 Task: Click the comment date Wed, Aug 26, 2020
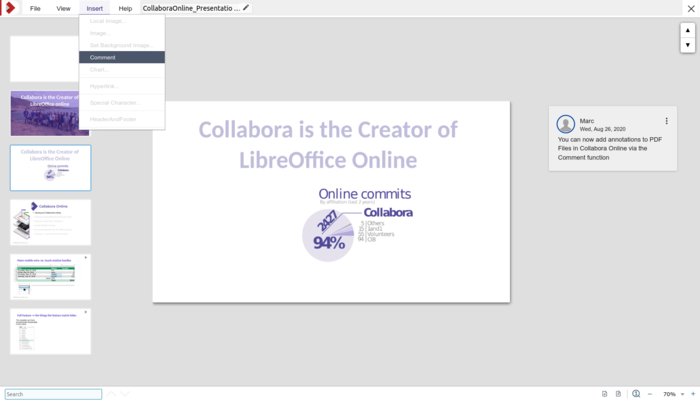tap(602, 129)
